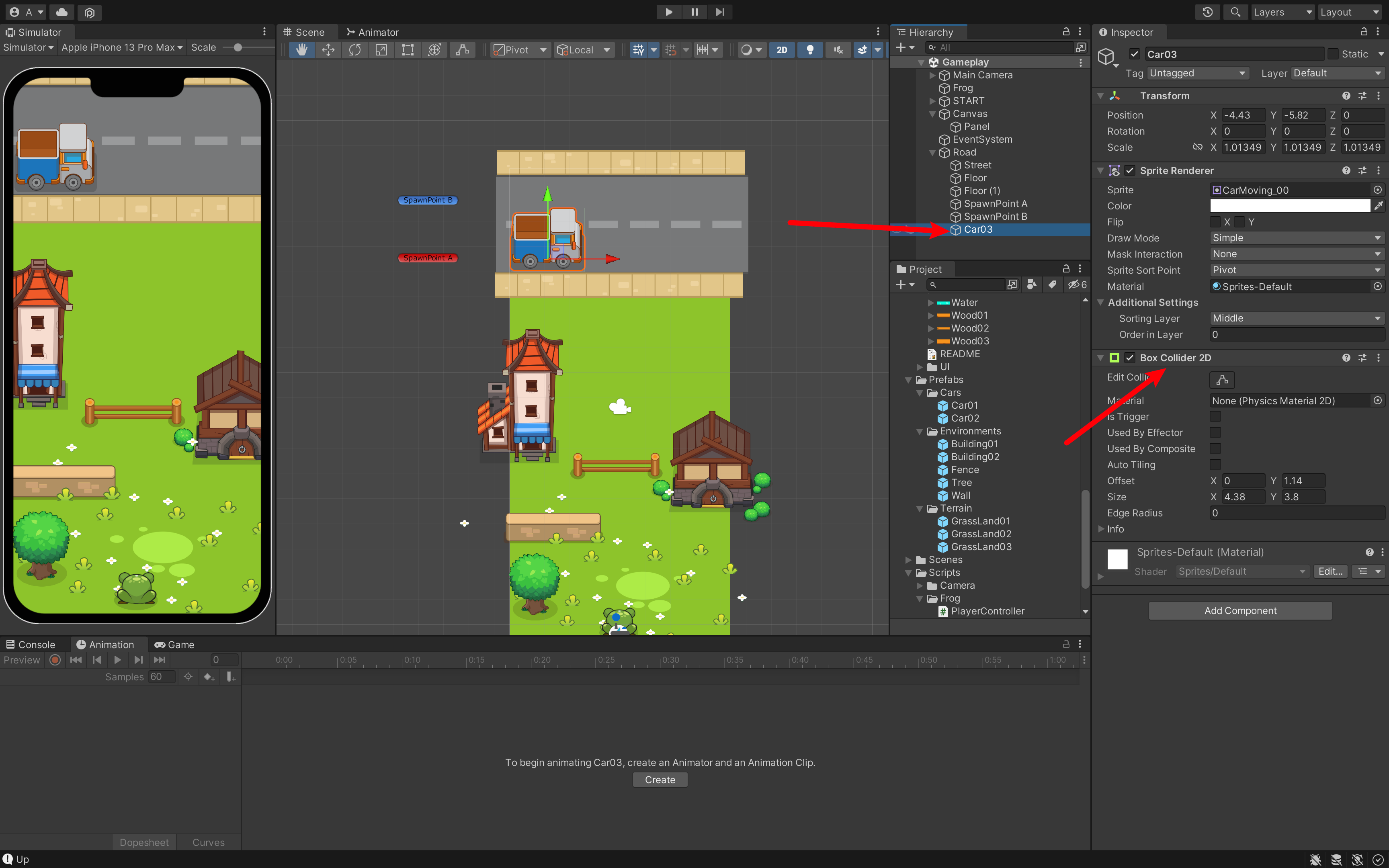Viewport: 1389px width, 868px height.
Task: Open Sprite Sort Point dropdown
Action: pyautogui.click(x=1297, y=270)
